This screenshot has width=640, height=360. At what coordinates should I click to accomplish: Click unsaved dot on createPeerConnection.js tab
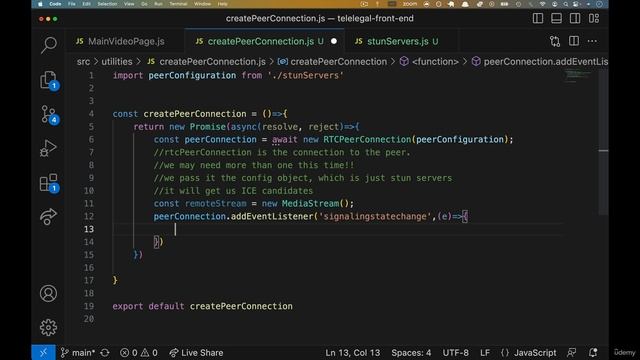tap(334, 41)
